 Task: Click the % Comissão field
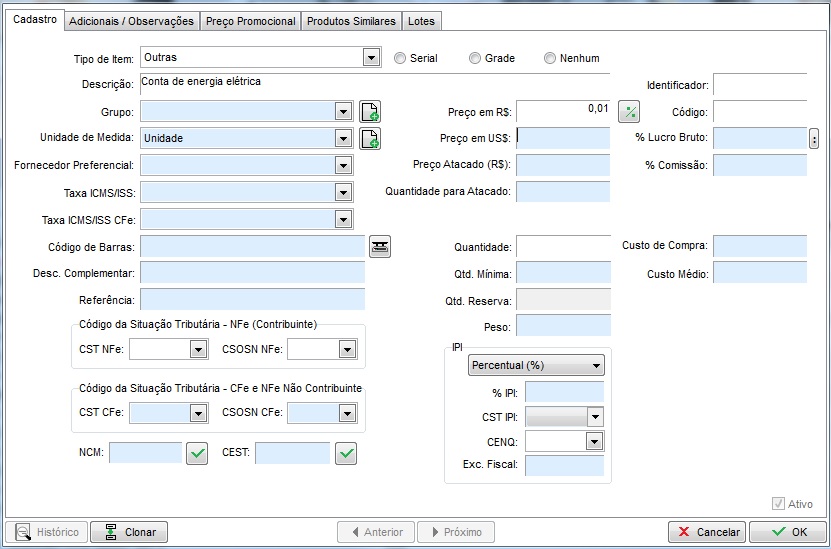point(760,165)
